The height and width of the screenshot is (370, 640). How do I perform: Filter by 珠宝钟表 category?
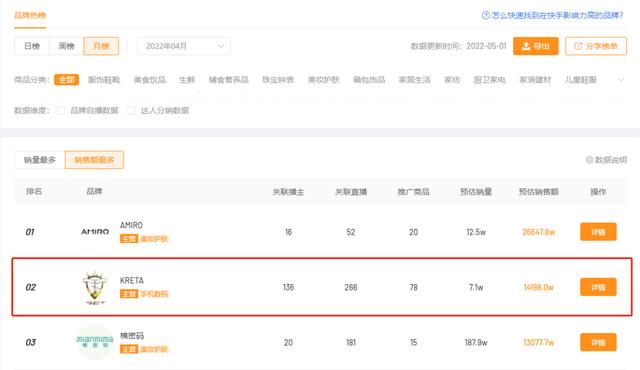pos(278,80)
